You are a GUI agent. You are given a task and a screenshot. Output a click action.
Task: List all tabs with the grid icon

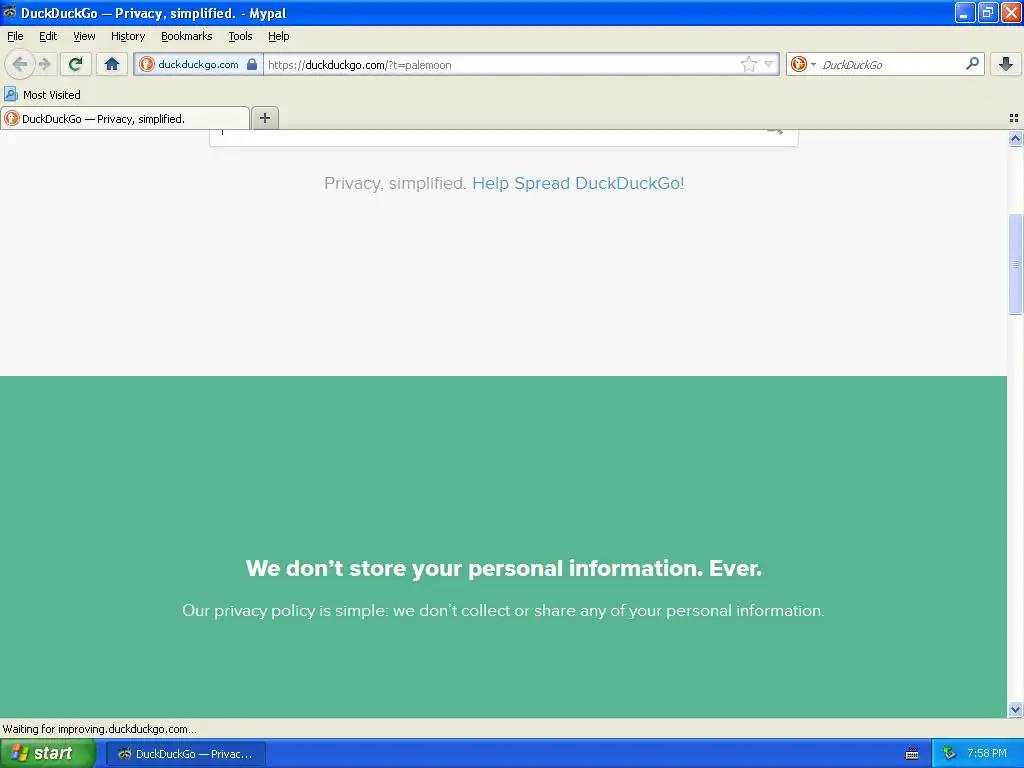1014,118
